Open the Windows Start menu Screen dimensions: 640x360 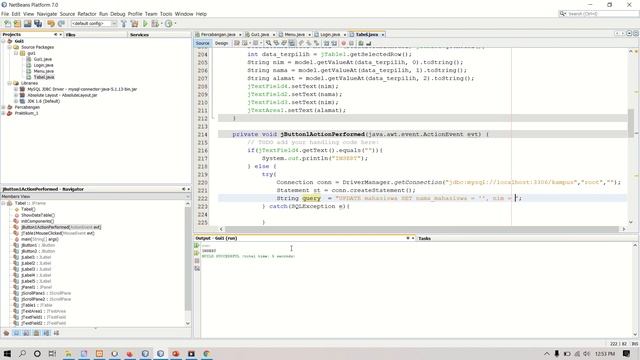coord(7,353)
